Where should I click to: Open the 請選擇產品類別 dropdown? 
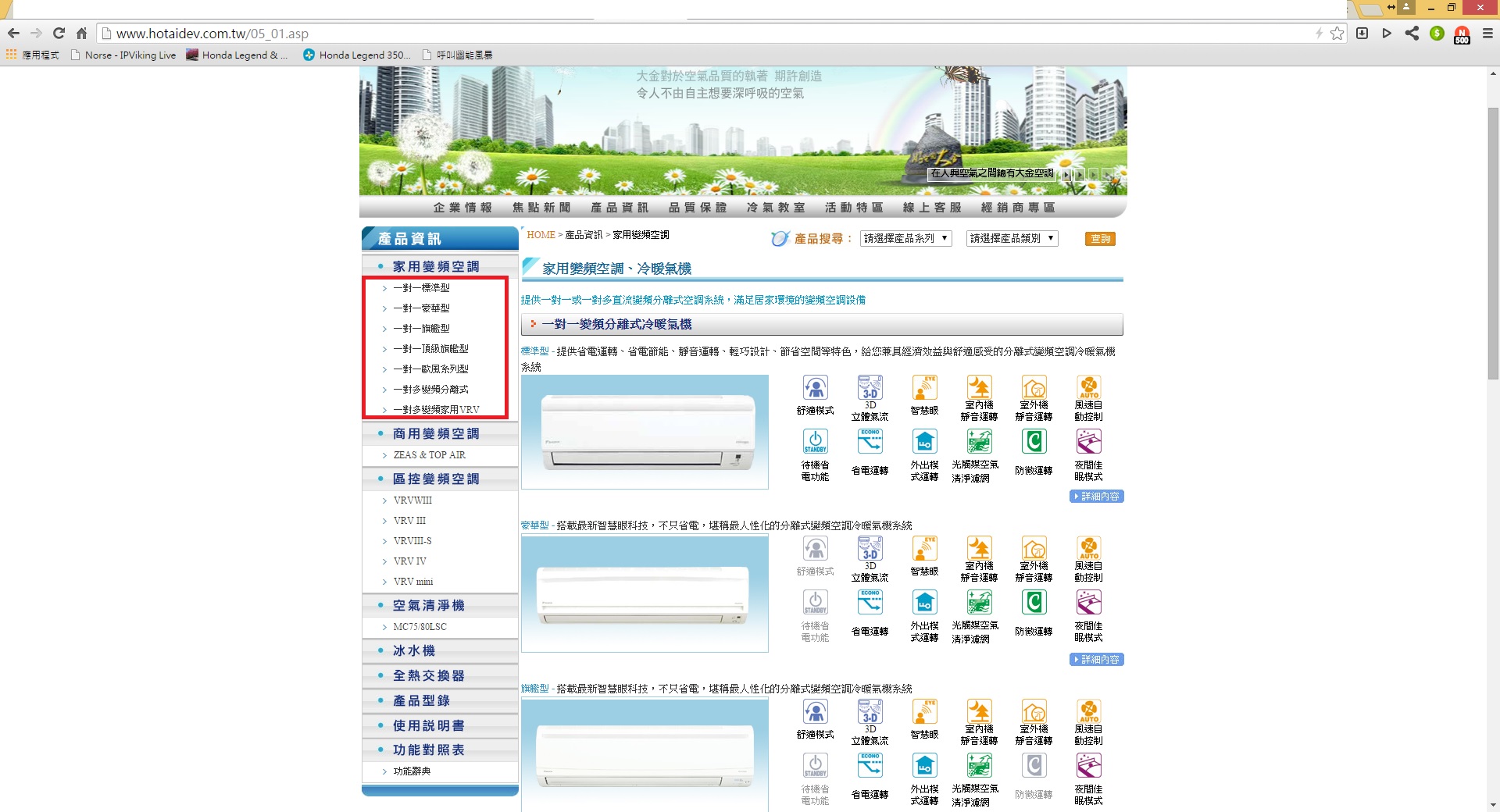[1012, 239]
